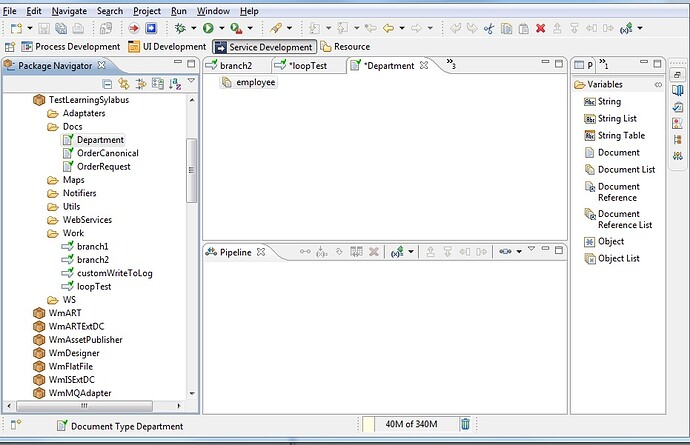
Task: Open the File menu
Action: coord(10,11)
